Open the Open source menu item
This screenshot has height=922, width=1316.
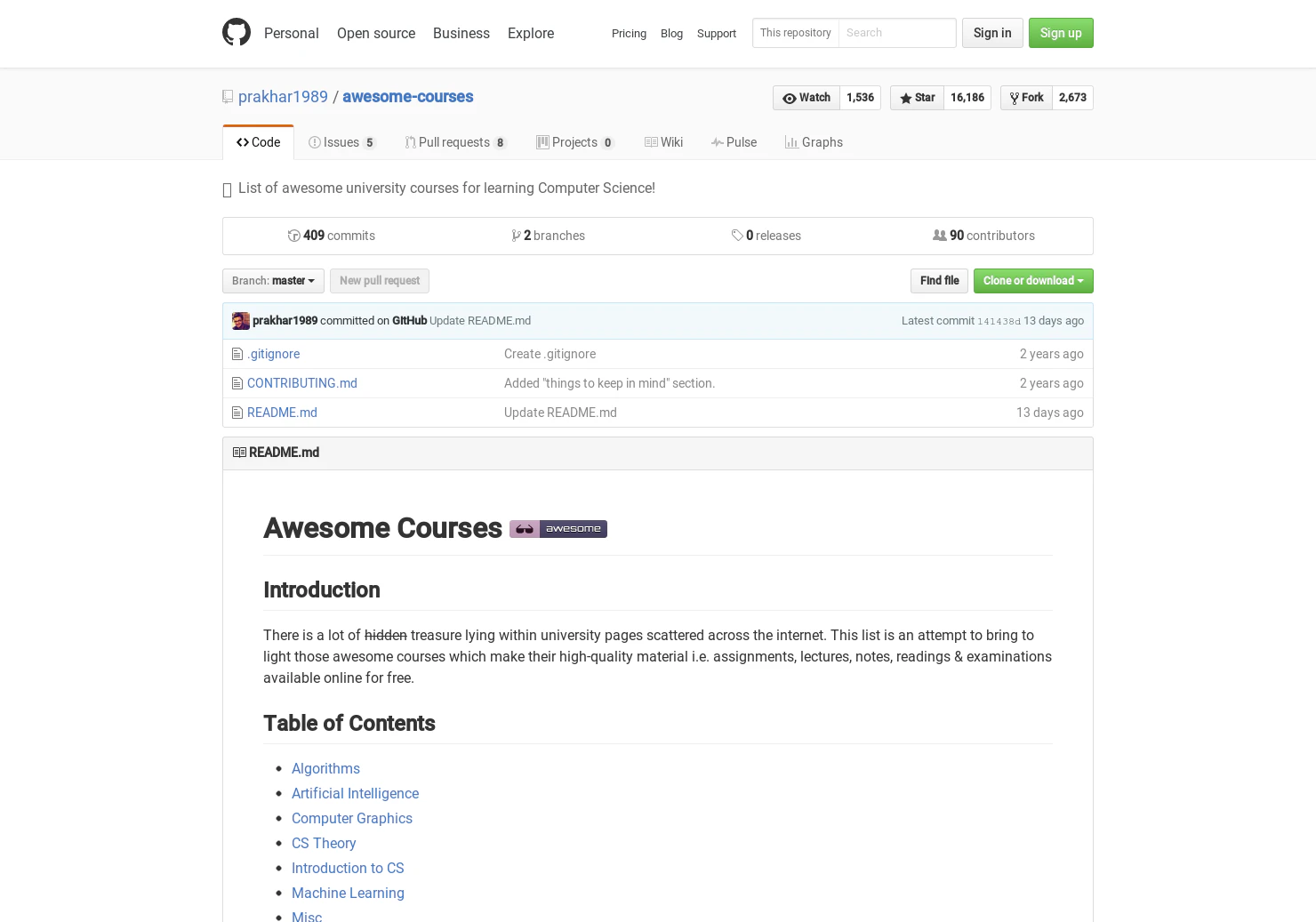376,33
